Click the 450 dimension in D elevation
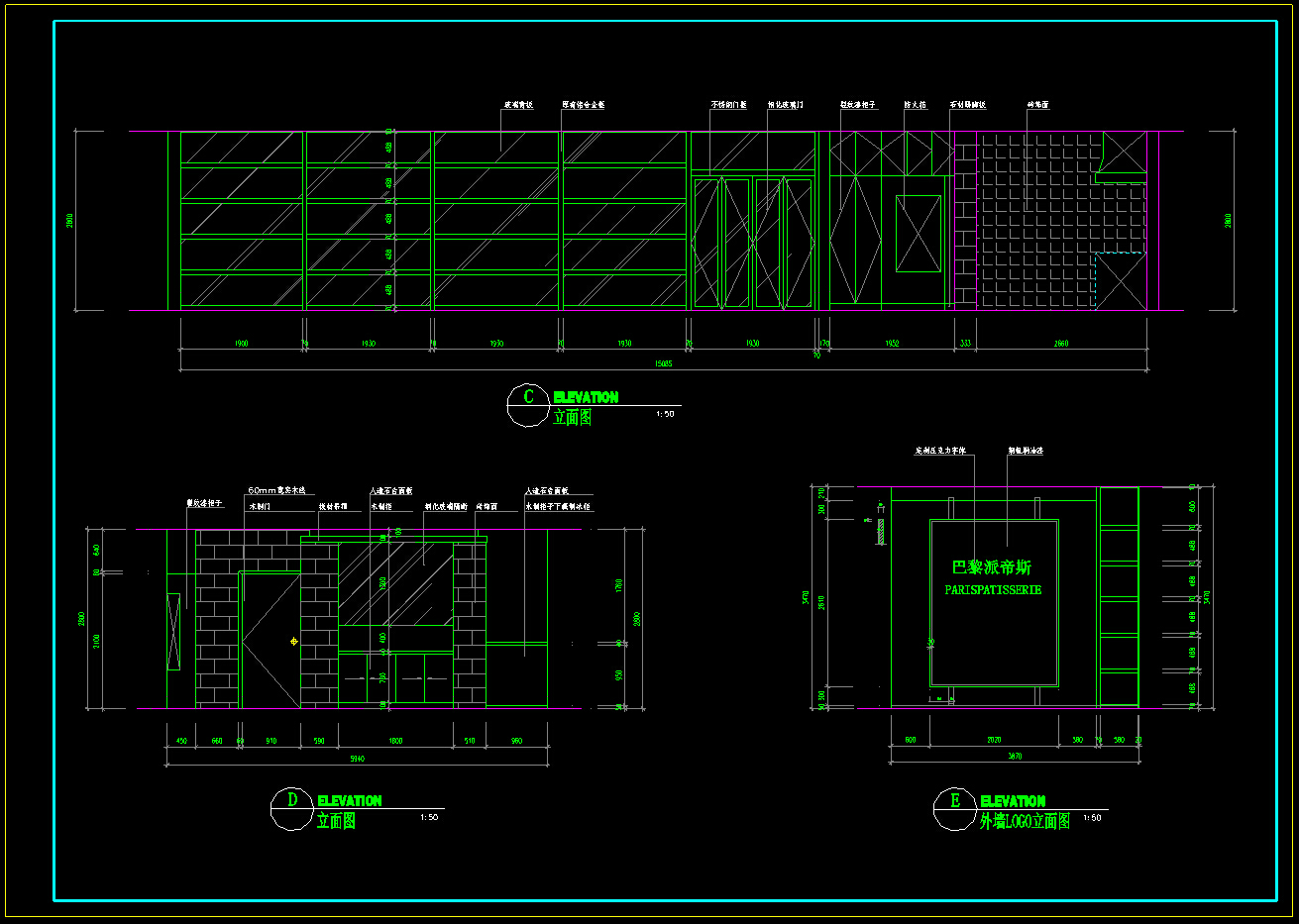This screenshot has width=1299, height=924. (x=181, y=741)
